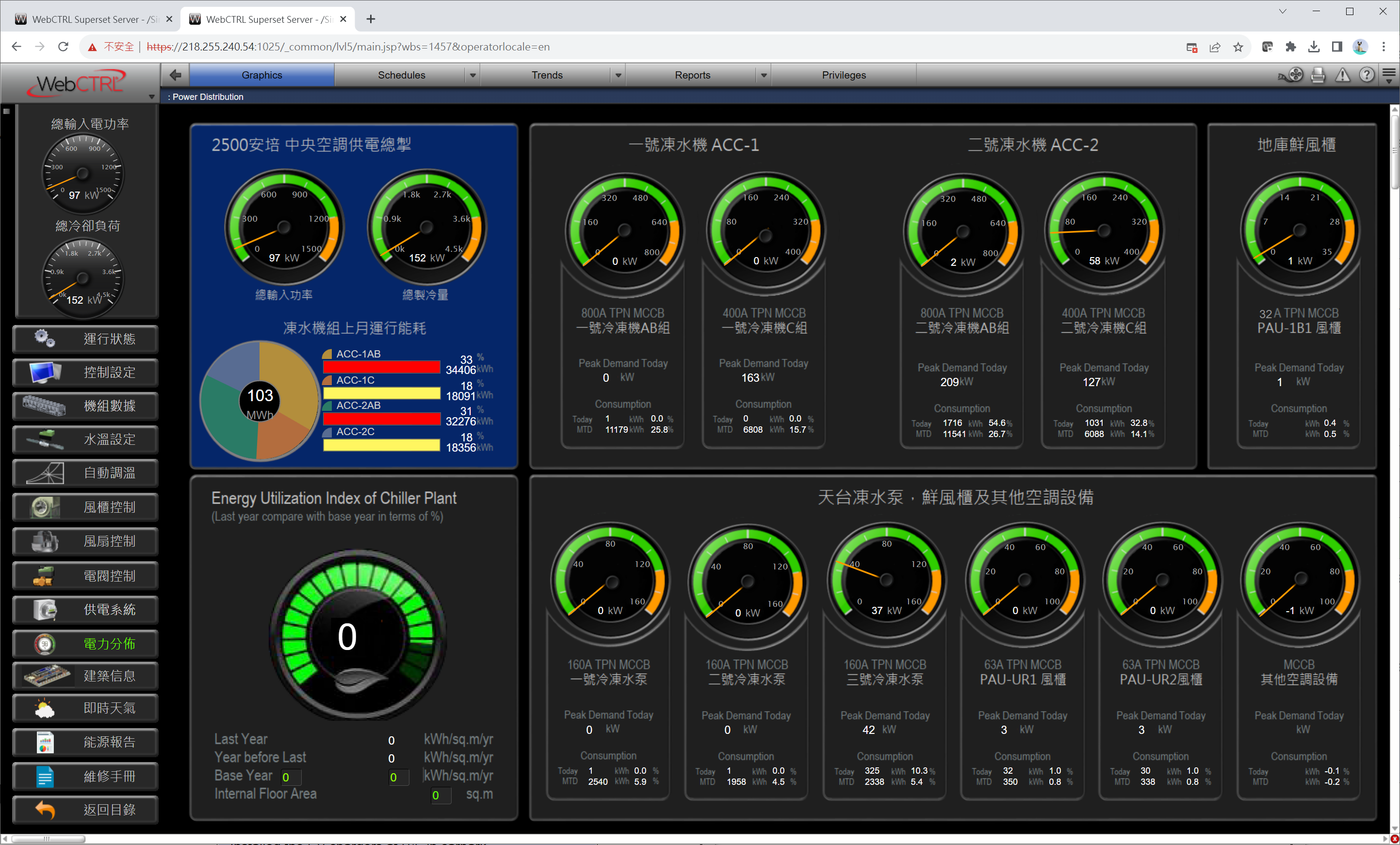Image resolution: width=1400 pixels, height=845 pixels.
Task: Click the ACC-1C yellow consumption bar
Action: pyautogui.click(x=381, y=393)
